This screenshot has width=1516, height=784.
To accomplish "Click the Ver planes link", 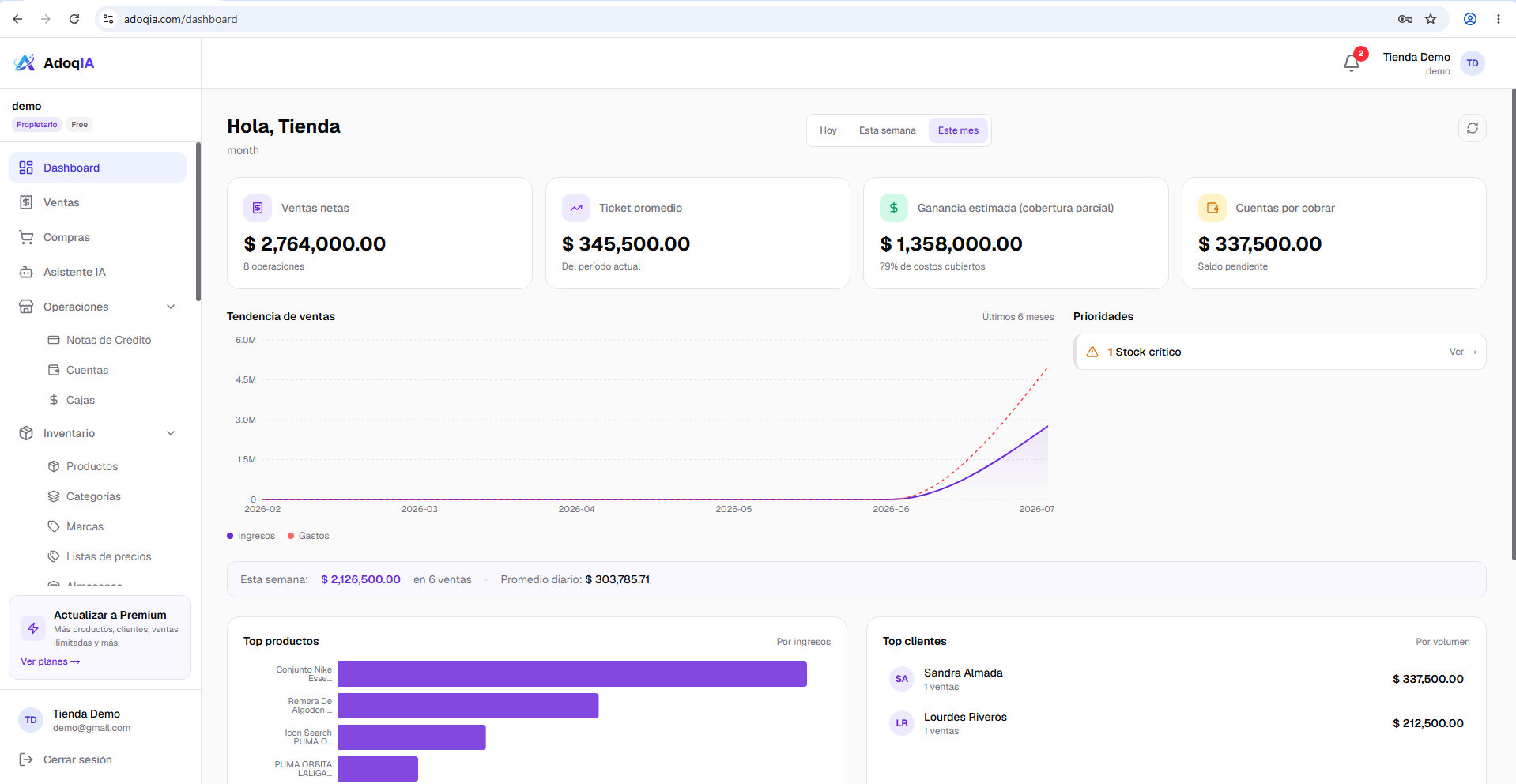I will [51, 661].
